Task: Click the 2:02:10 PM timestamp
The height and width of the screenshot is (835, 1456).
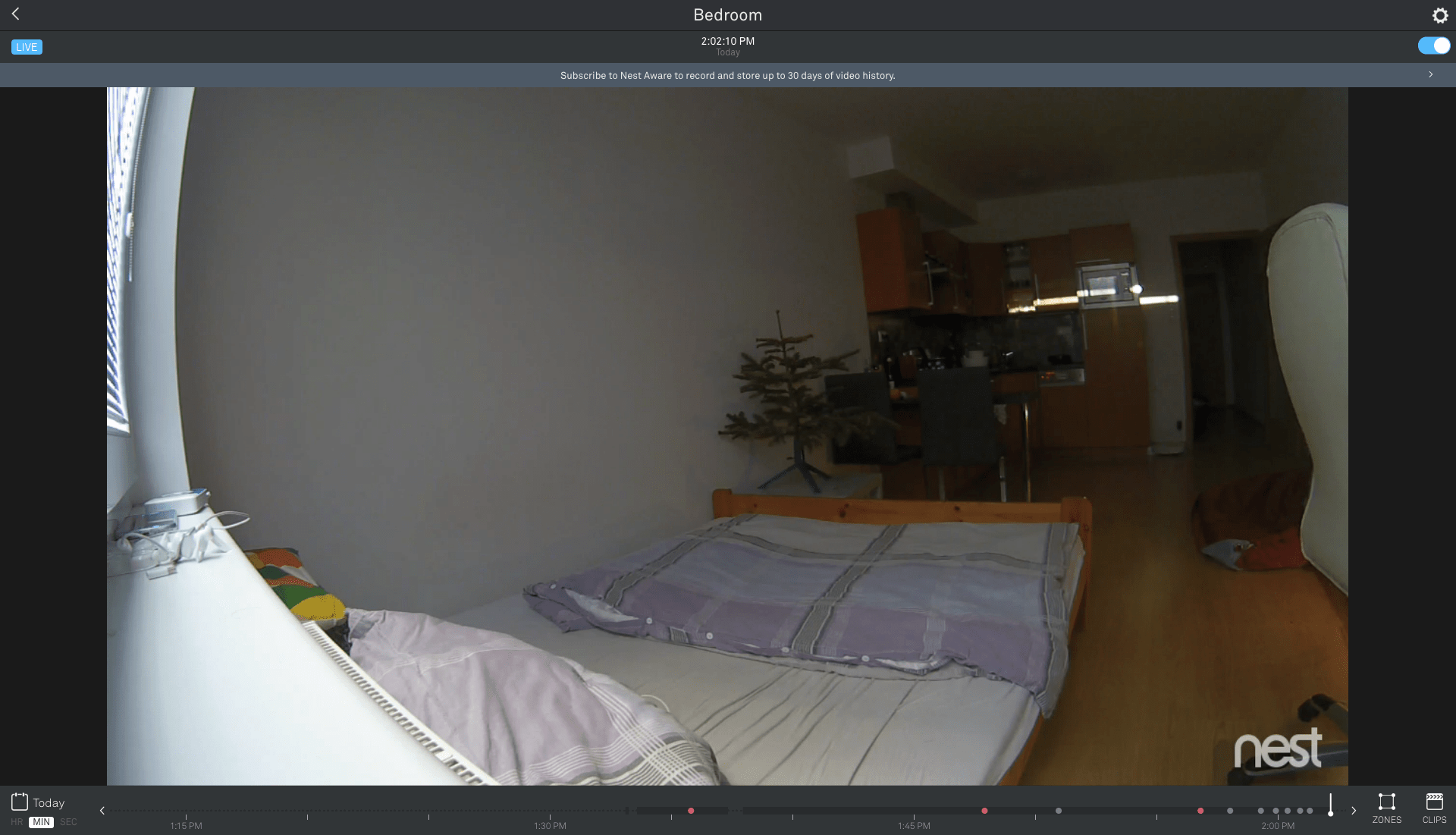Action: pyautogui.click(x=727, y=41)
